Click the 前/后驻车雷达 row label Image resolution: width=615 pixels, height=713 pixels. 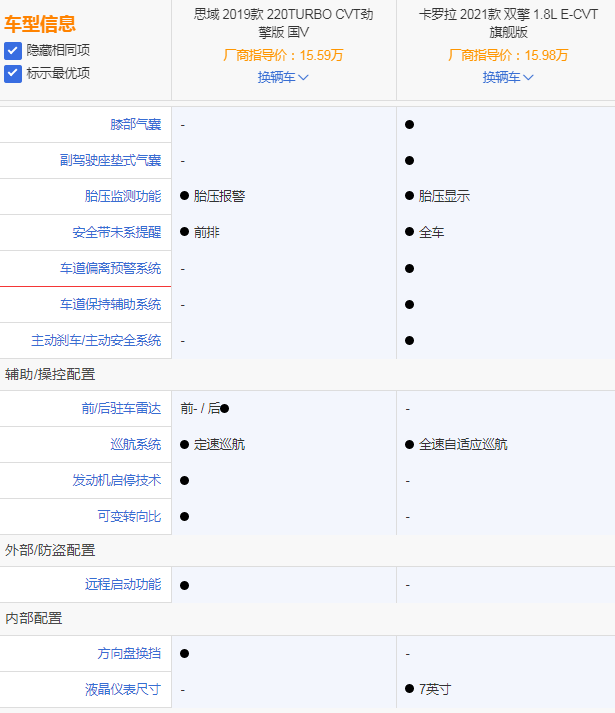tap(121, 409)
